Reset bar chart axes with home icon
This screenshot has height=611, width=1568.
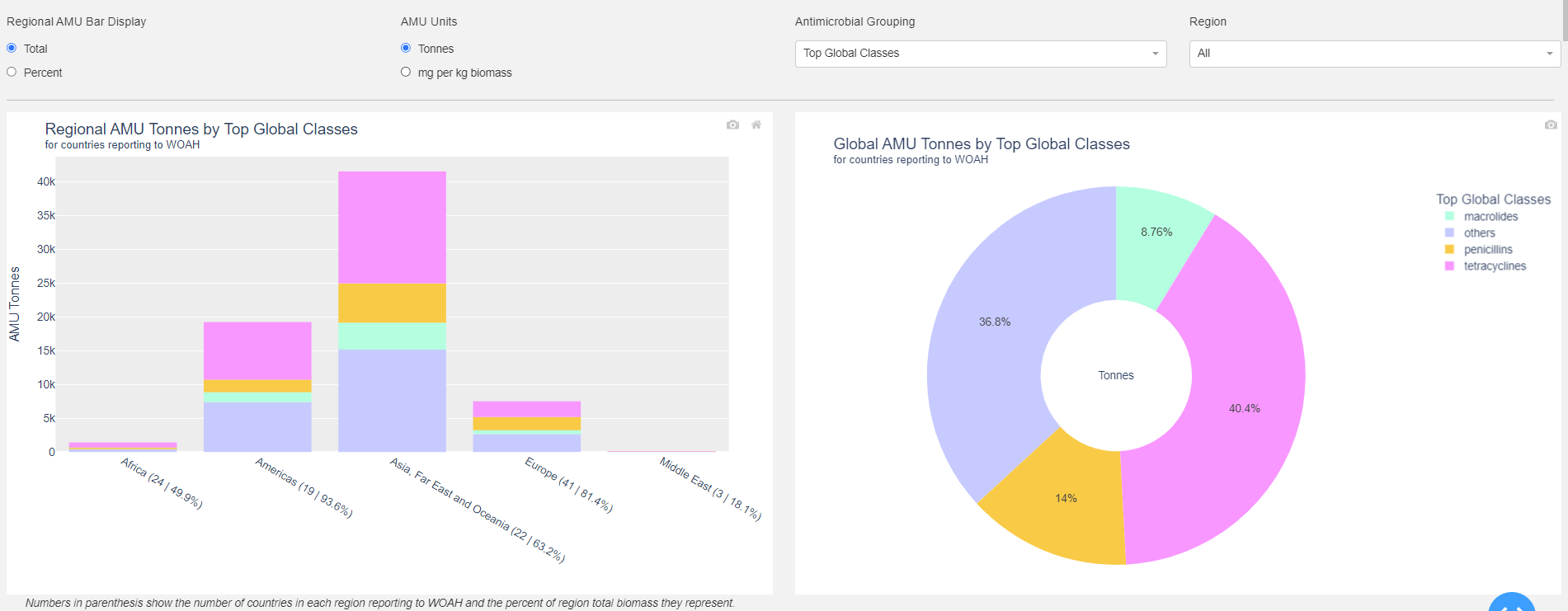756,125
